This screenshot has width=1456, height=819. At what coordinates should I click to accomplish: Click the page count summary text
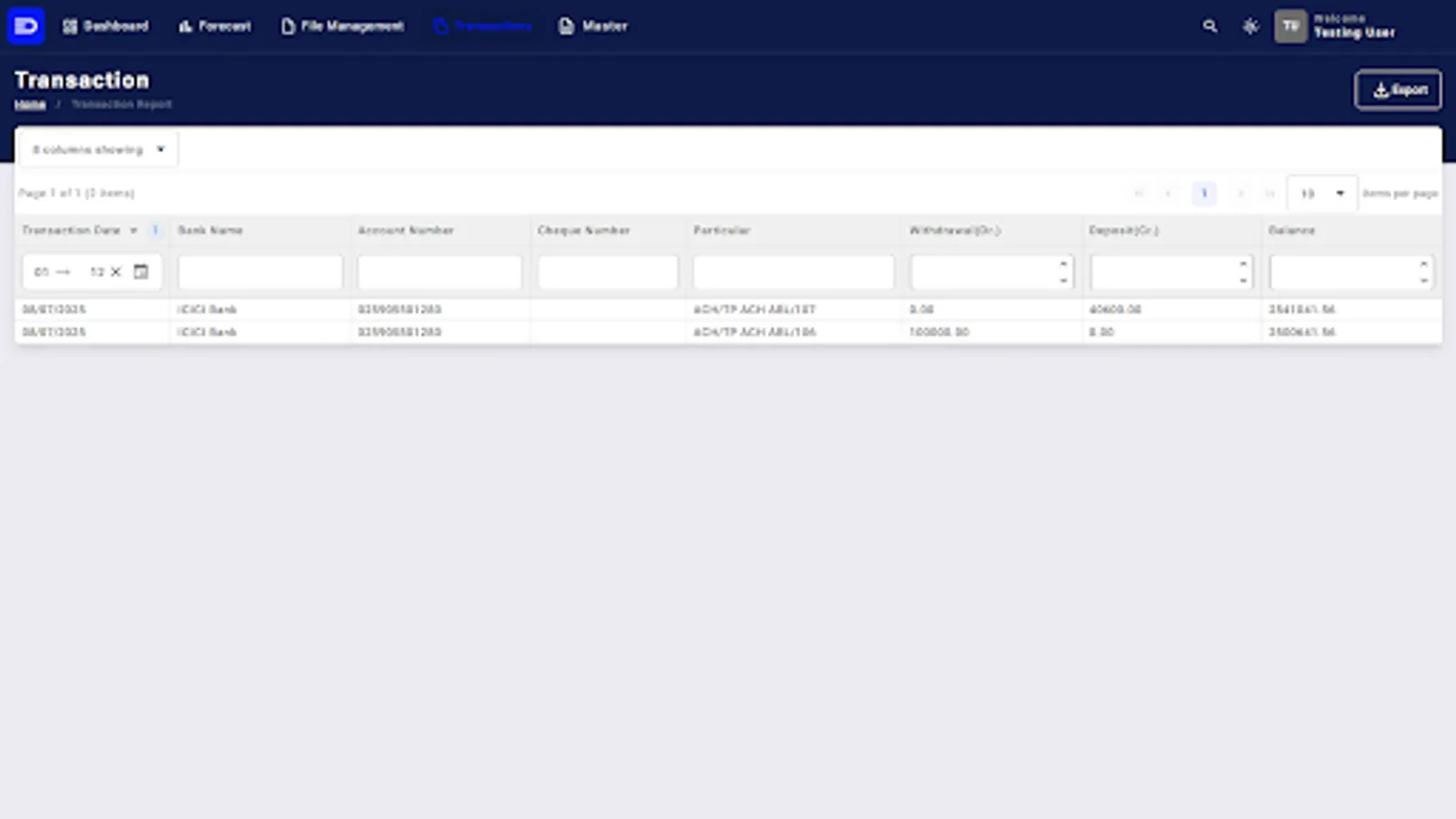click(x=76, y=193)
